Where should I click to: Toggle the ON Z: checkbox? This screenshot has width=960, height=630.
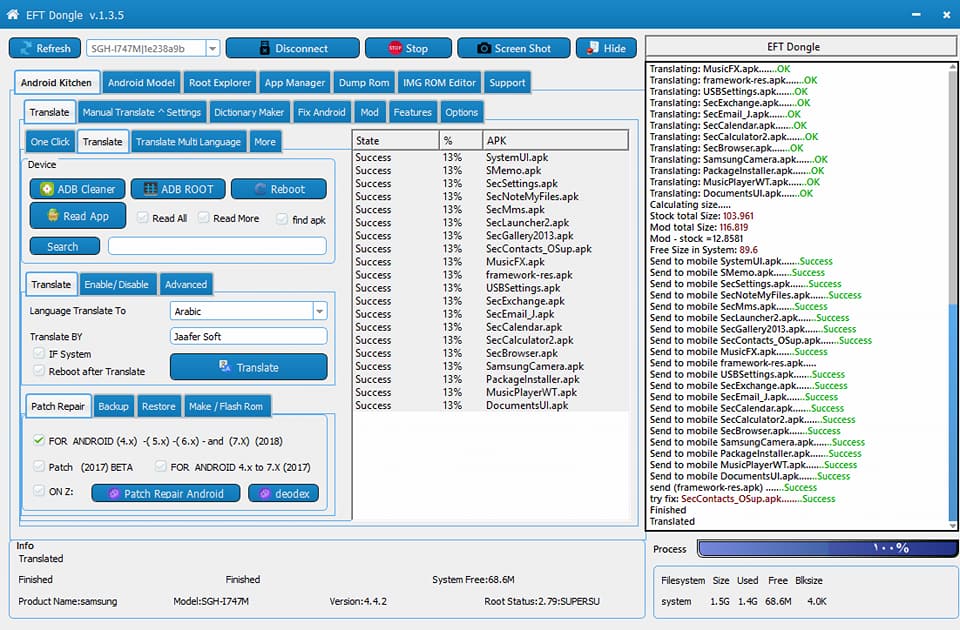pyautogui.click(x=39, y=490)
